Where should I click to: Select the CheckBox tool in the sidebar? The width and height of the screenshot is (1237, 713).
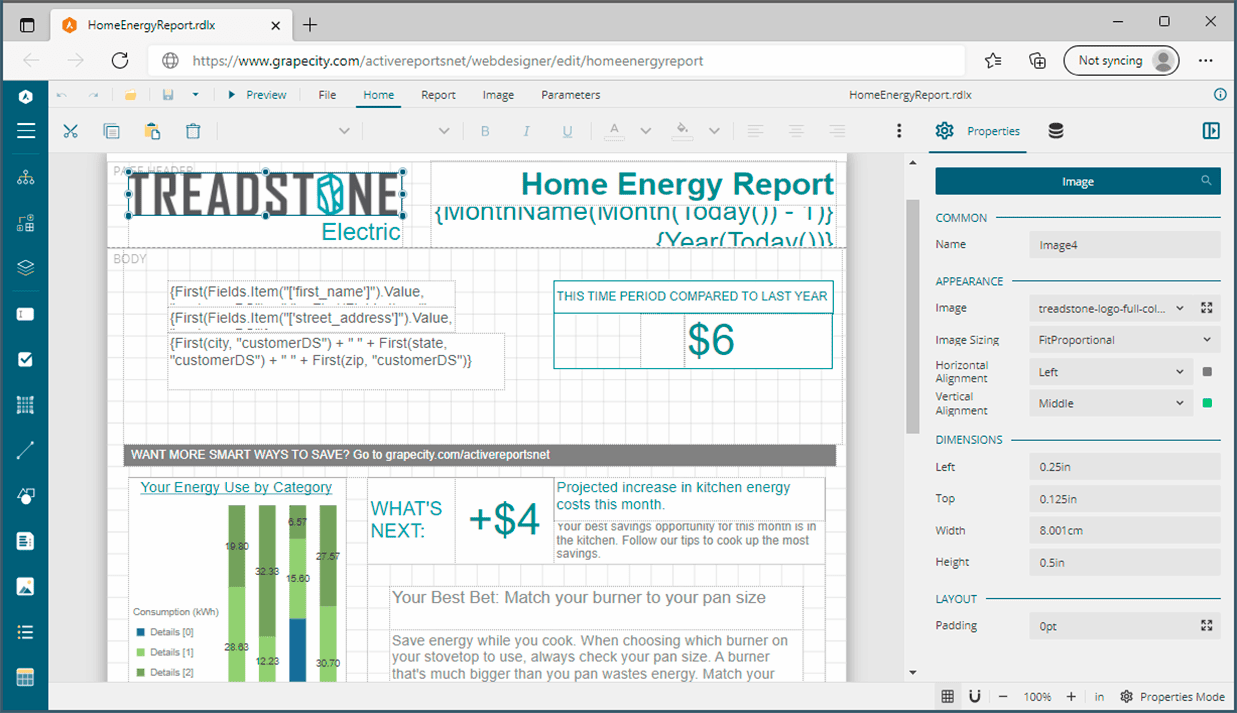(x=26, y=360)
